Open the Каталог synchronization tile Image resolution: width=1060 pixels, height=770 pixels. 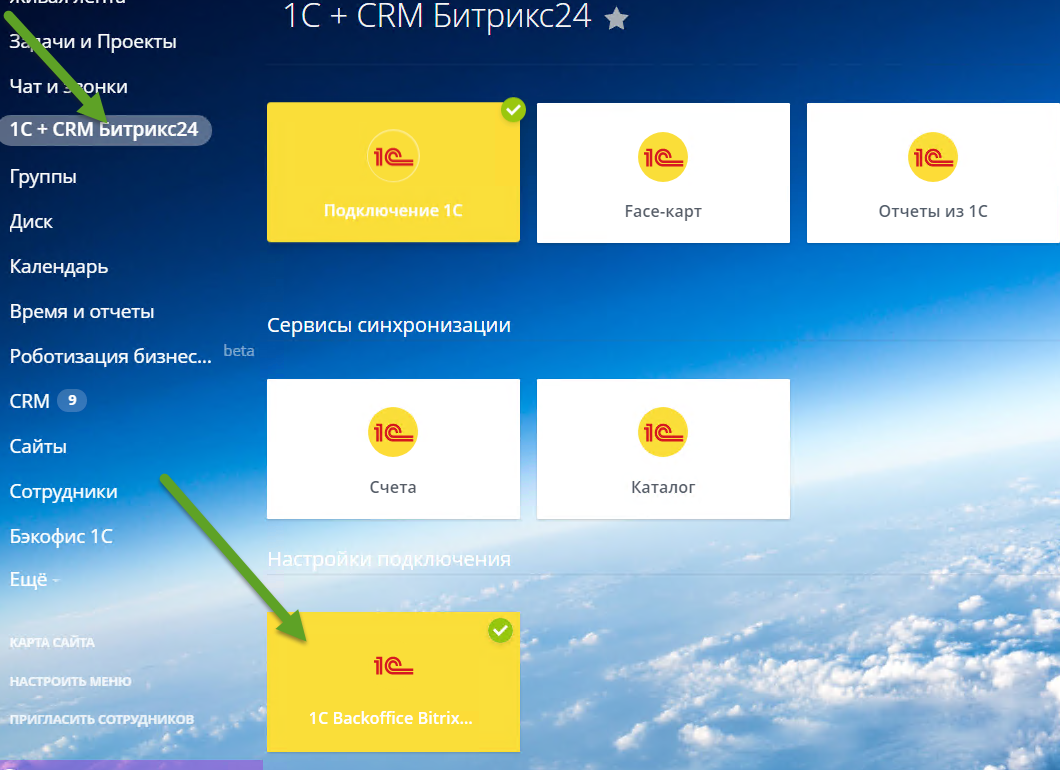coord(663,449)
